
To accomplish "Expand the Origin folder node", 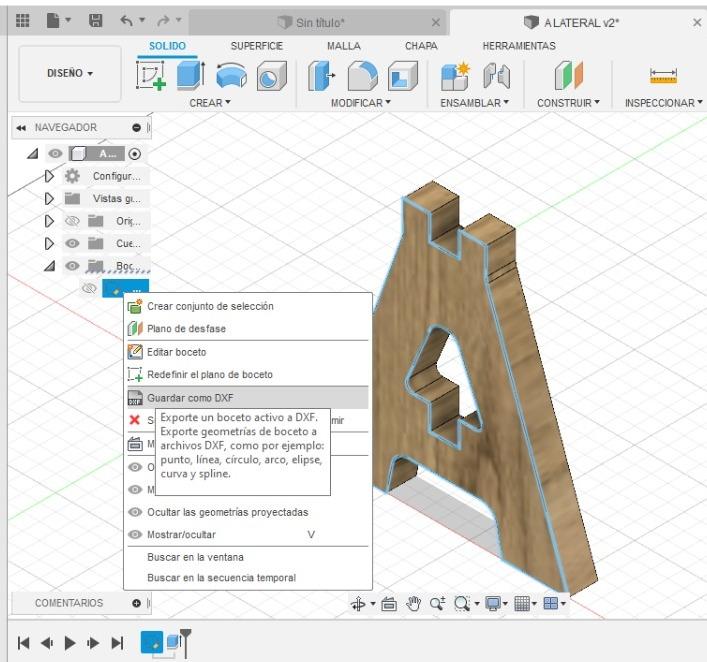I will (49, 221).
